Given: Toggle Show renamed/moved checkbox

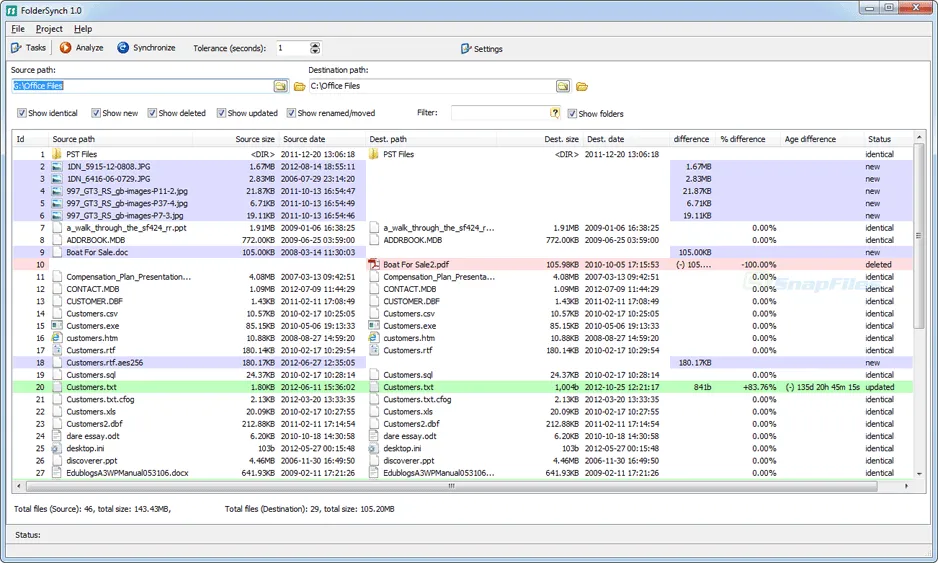Looking at the screenshot, I should pyautogui.click(x=291, y=113).
